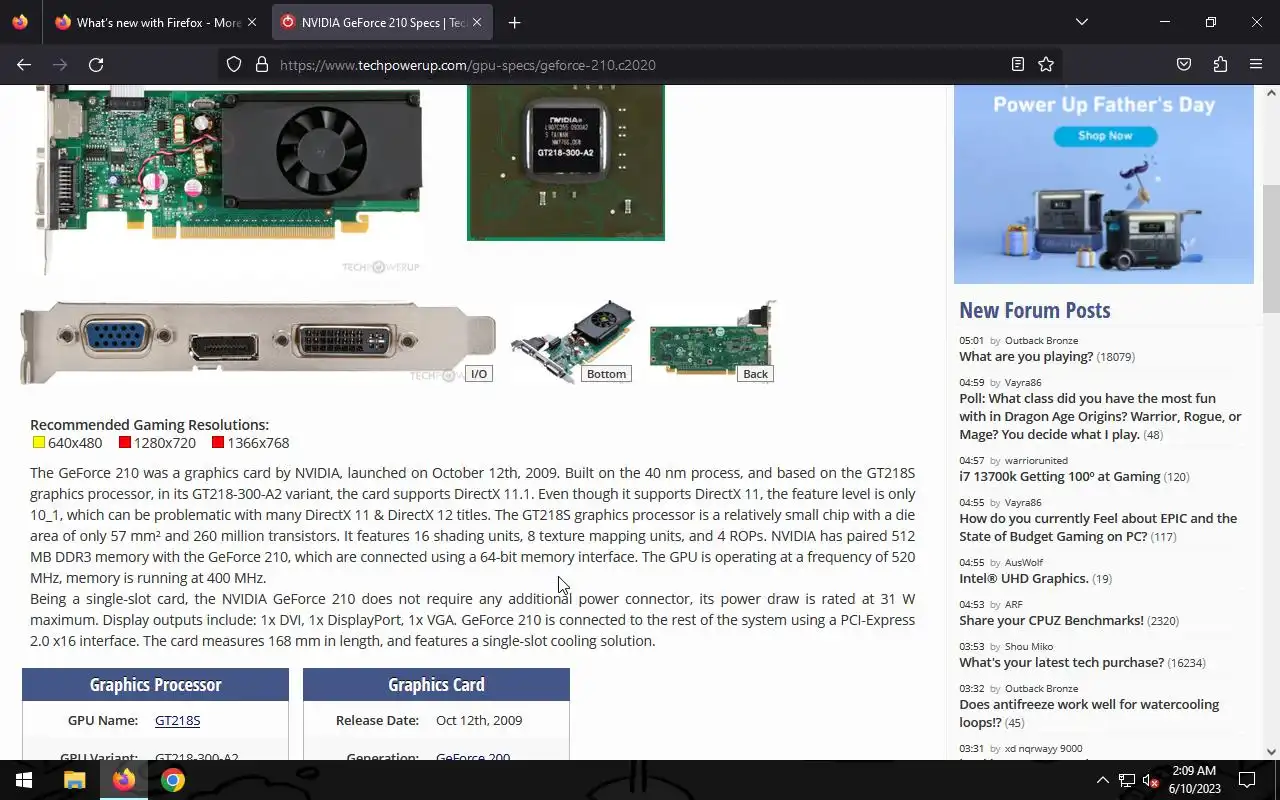Open the notification center
The image size is (1280, 800).
1247,780
